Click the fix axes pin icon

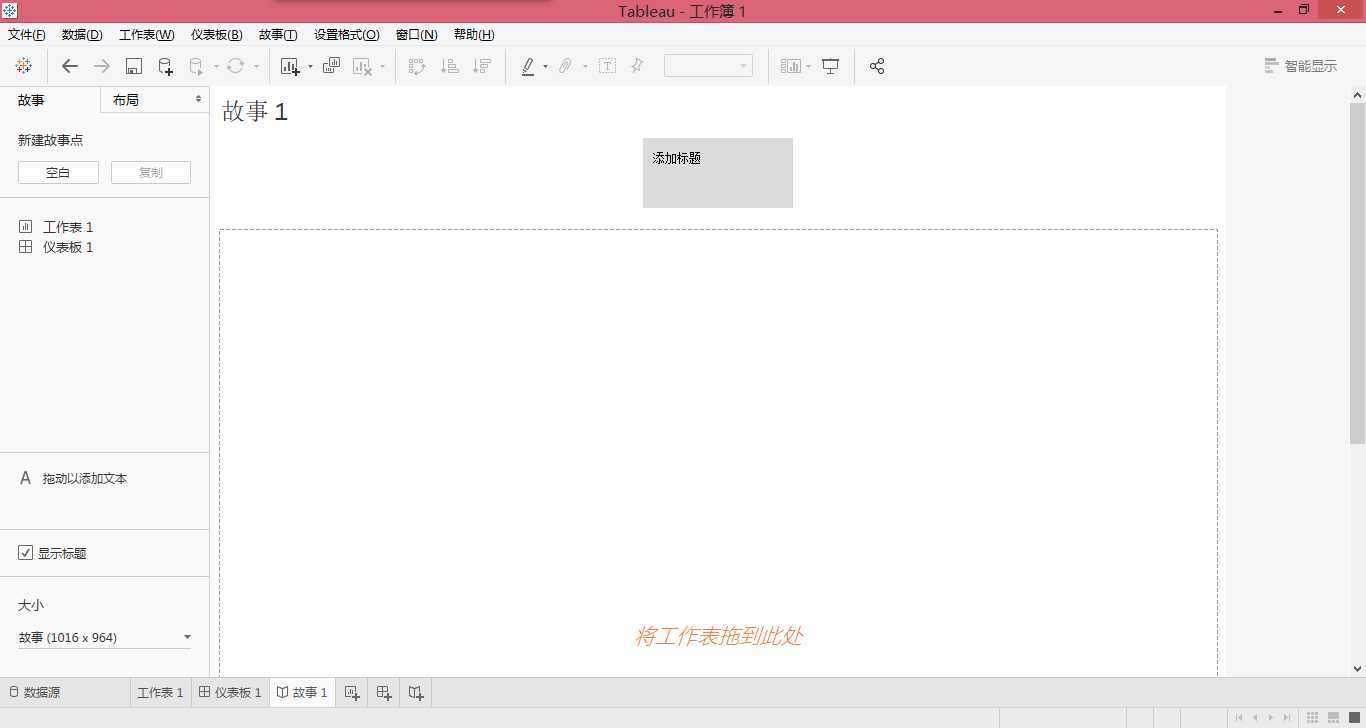[x=637, y=66]
